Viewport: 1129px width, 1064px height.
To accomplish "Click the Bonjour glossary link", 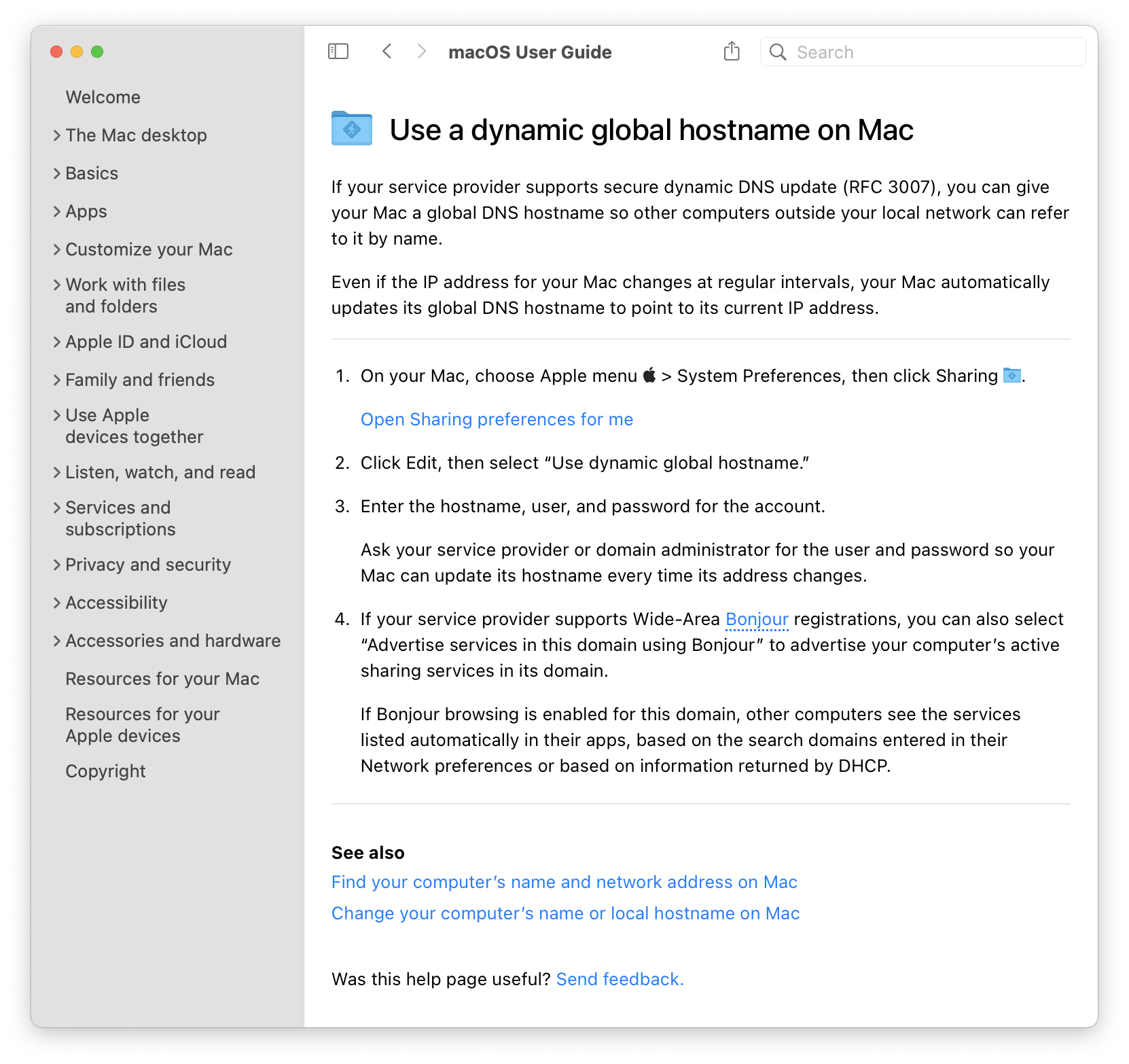I will coord(757,619).
